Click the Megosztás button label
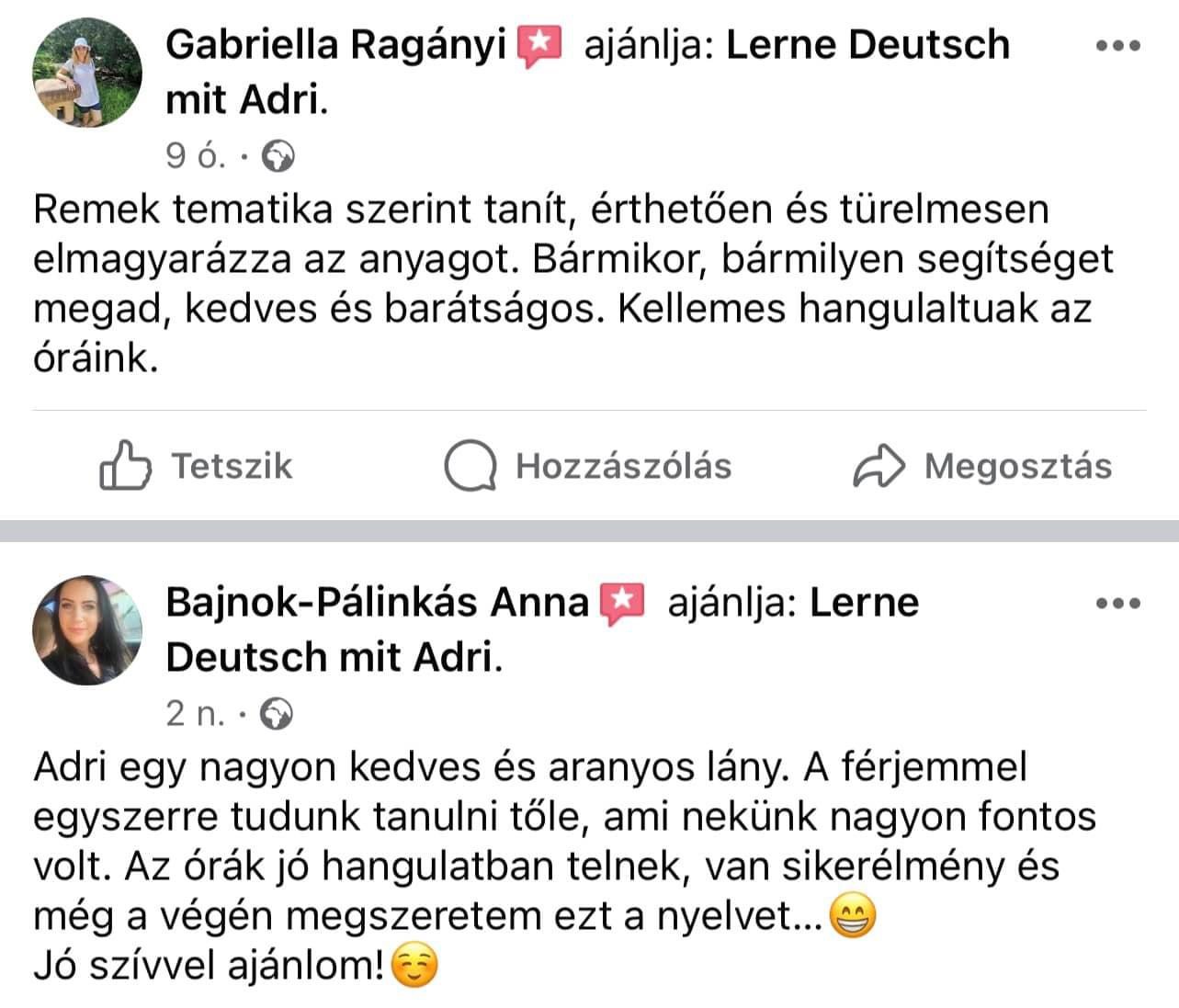This screenshot has width=1179, height=1008. [x=1017, y=466]
